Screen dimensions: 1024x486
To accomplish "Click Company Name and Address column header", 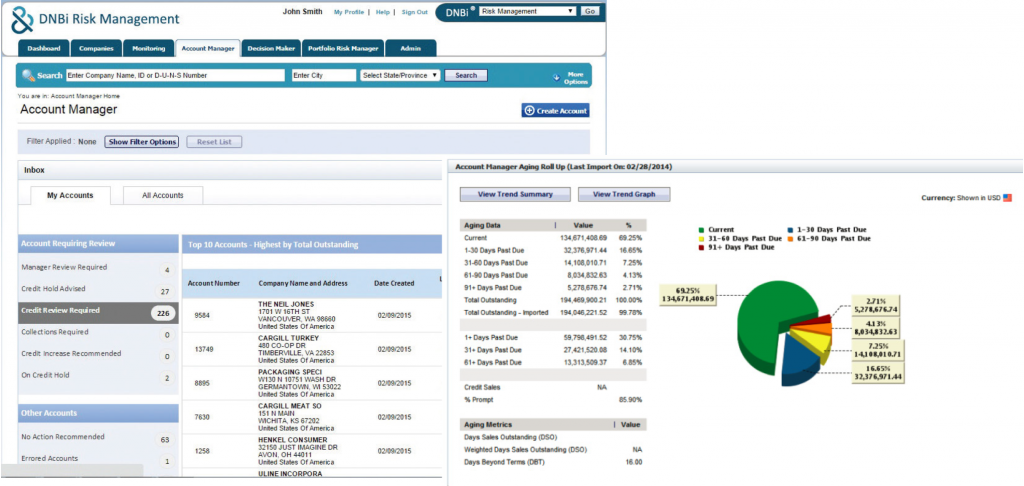I will (303, 284).
